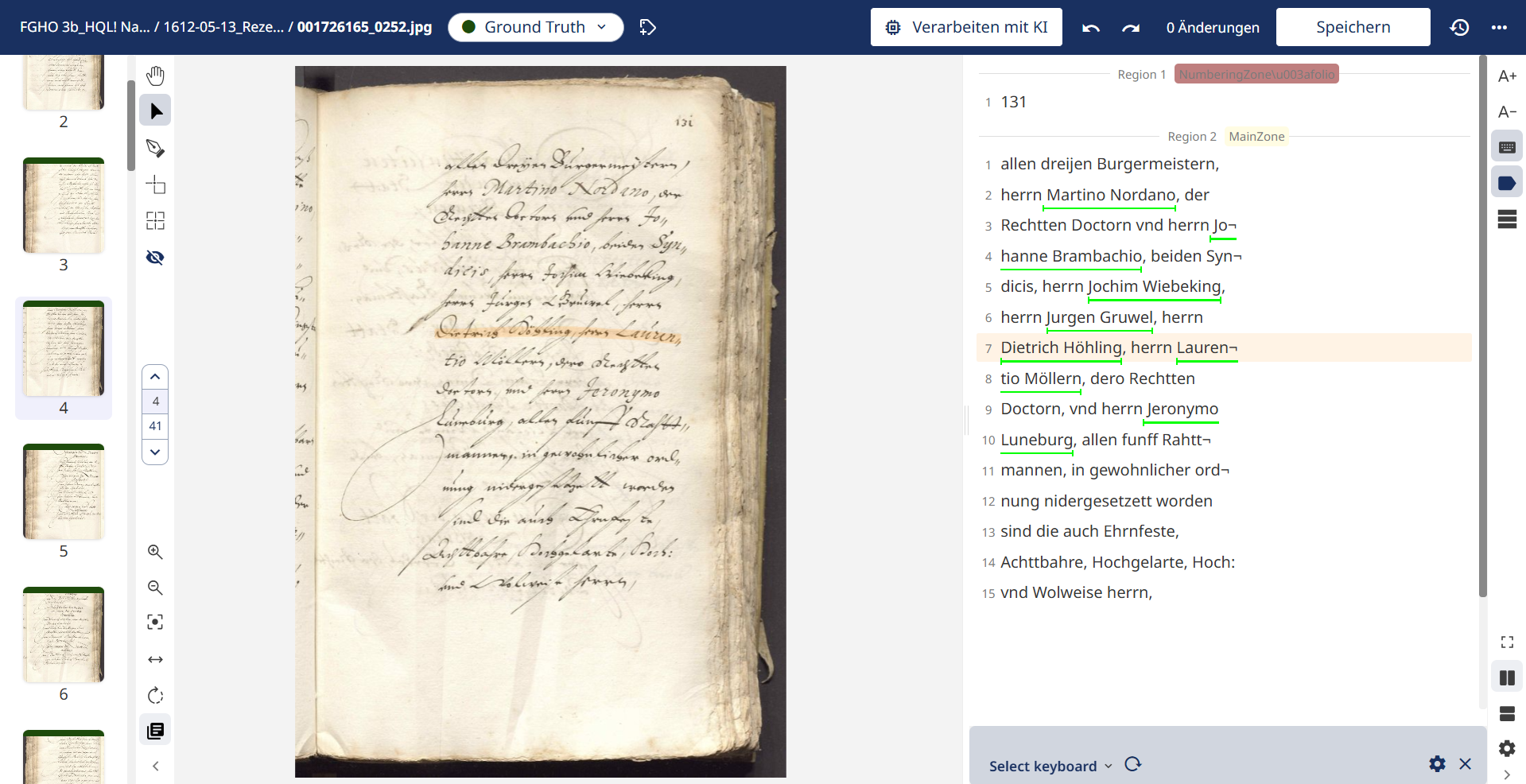Screen dimensions: 1526x784
Task: Fit image to width
Action: (155, 659)
